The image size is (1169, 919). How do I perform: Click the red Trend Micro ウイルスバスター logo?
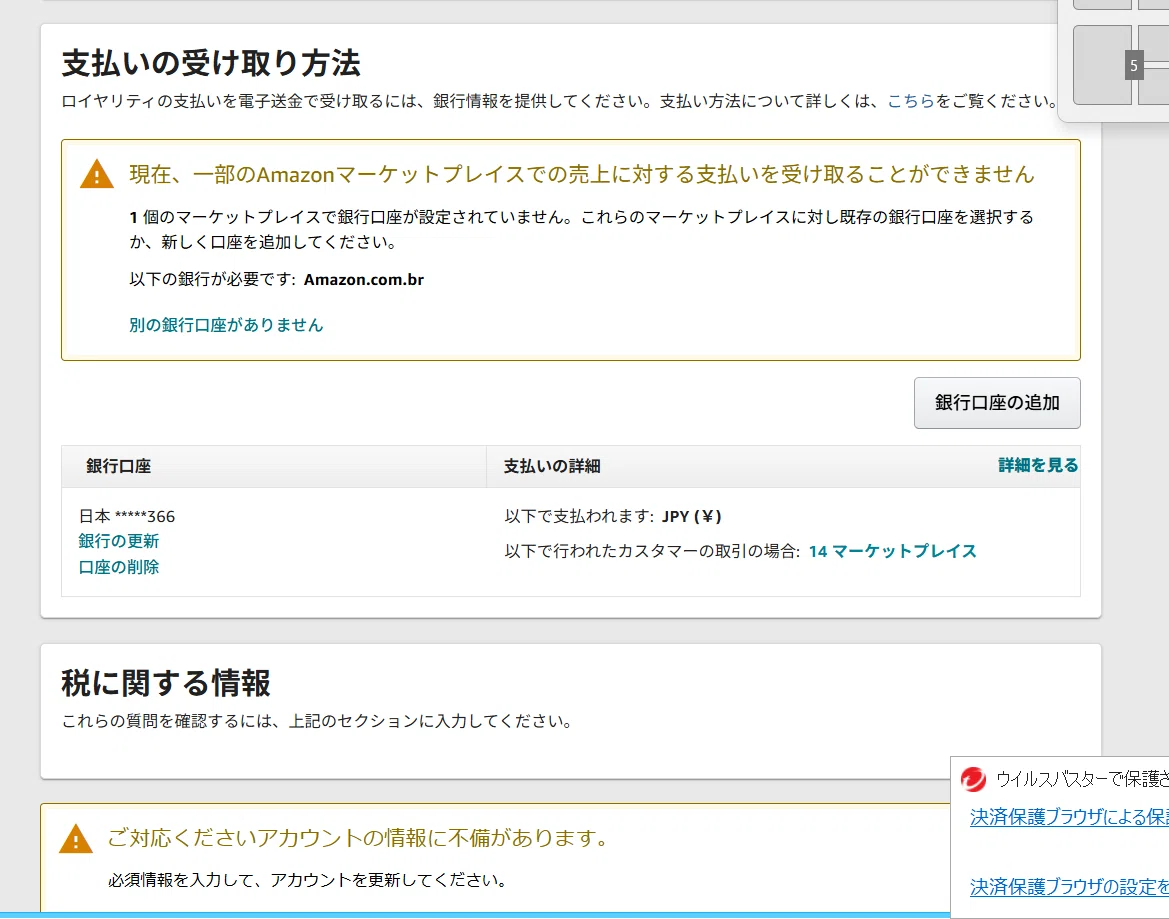click(973, 779)
